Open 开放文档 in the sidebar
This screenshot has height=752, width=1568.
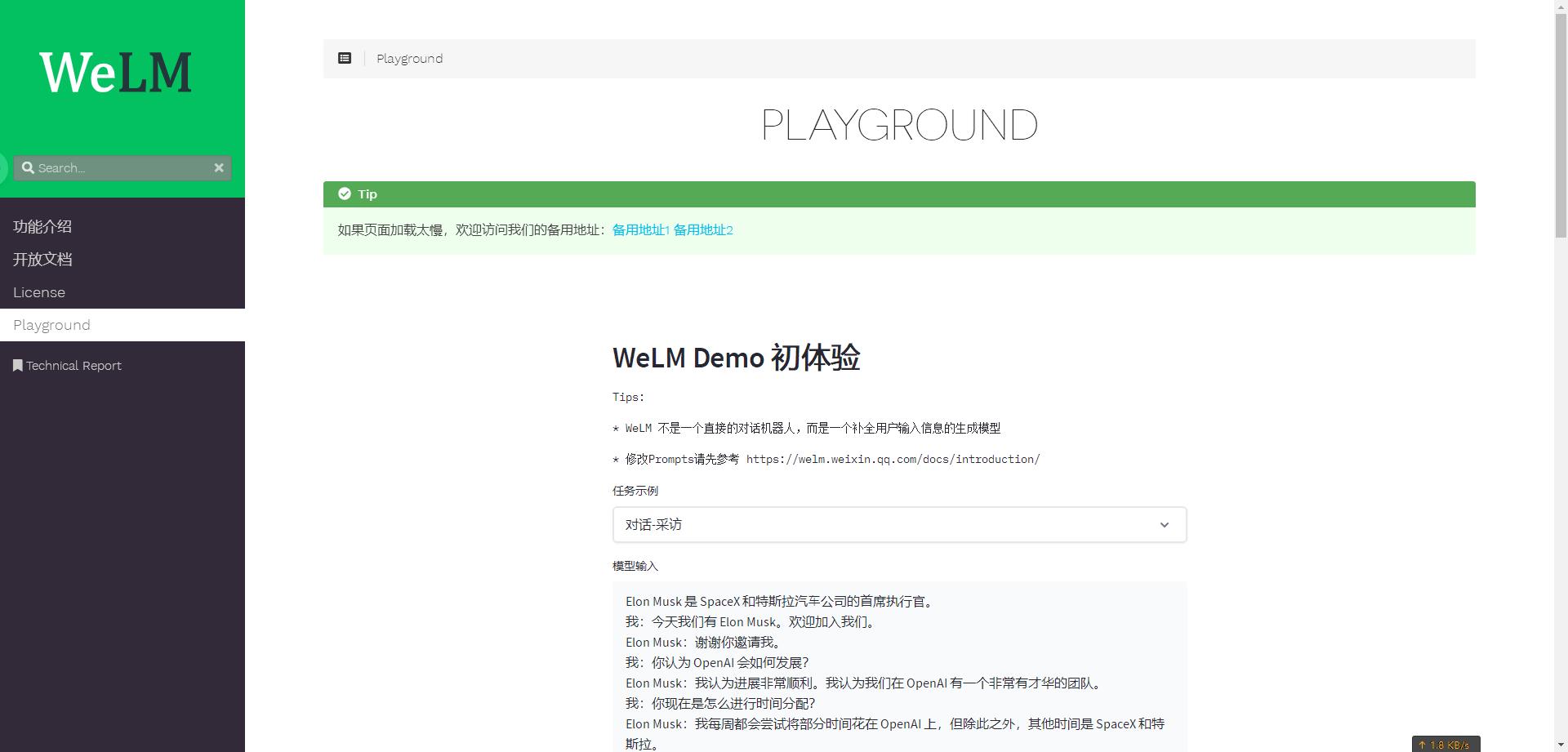coord(42,259)
